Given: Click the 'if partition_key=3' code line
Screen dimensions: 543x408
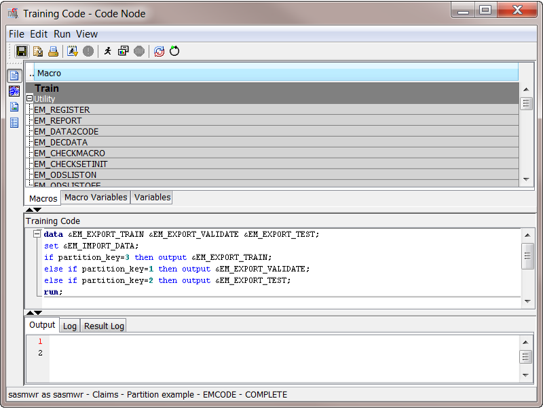Looking at the screenshot, I should (158, 257).
